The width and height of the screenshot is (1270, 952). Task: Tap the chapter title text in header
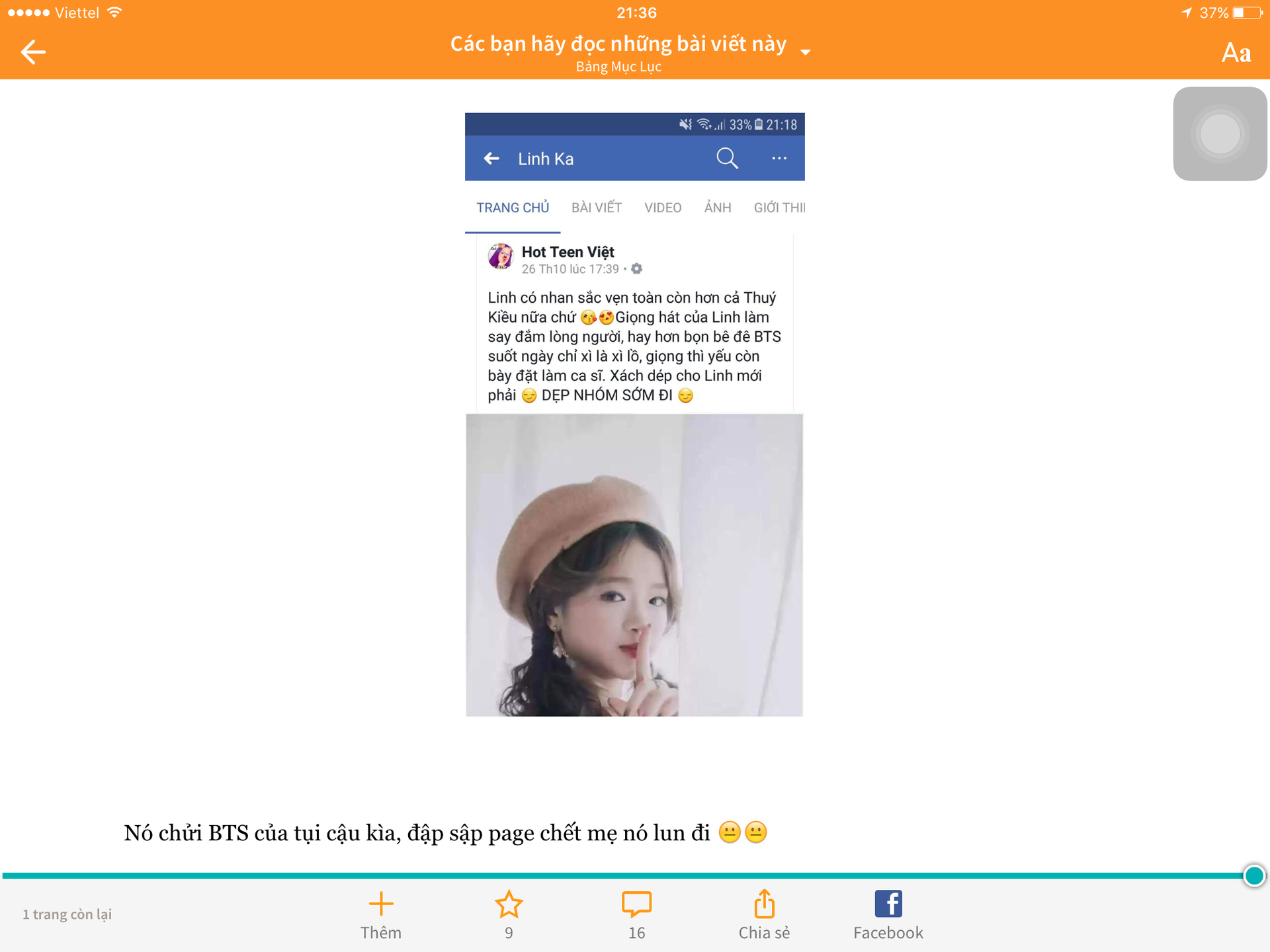click(618, 44)
